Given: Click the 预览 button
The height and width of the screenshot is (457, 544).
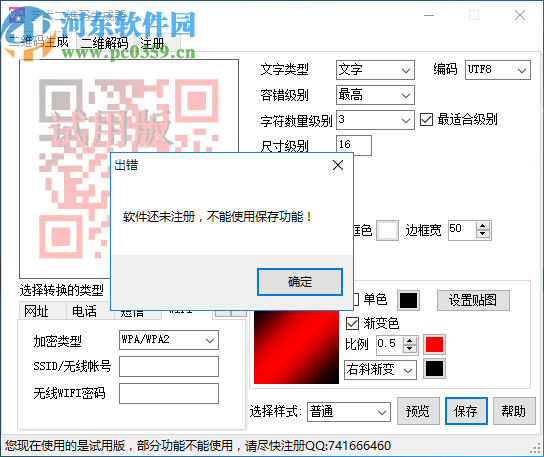Looking at the screenshot, I should tap(418, 411).
